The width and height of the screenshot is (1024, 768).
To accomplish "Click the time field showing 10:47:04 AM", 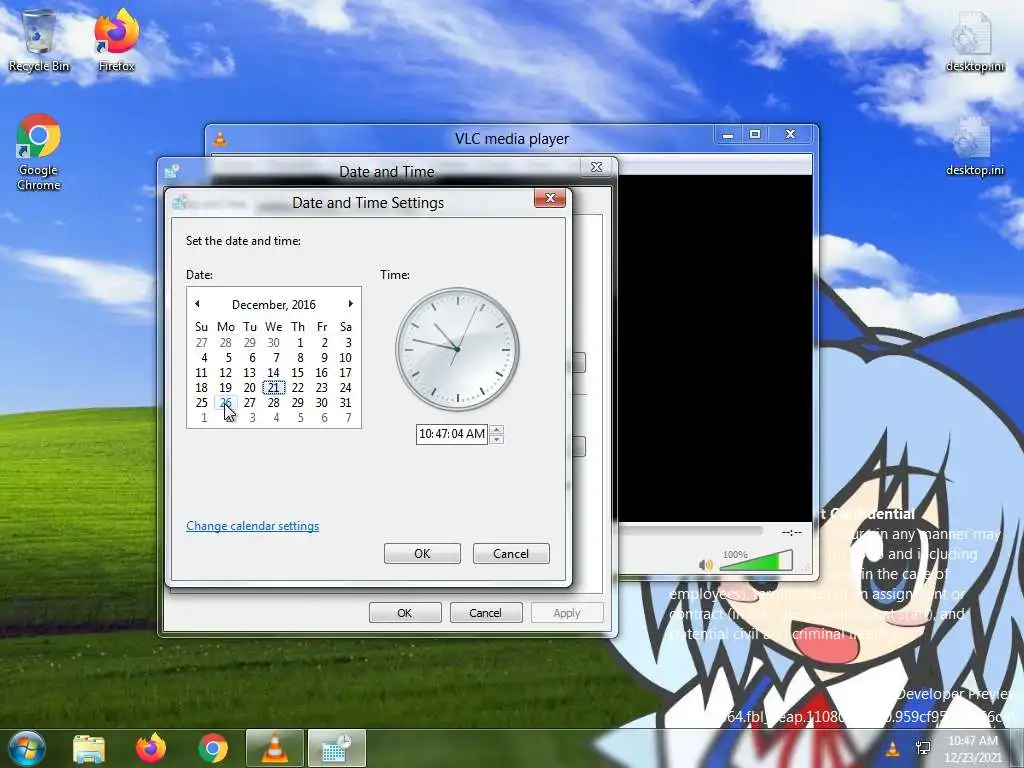I will click(x=452, y=434).
